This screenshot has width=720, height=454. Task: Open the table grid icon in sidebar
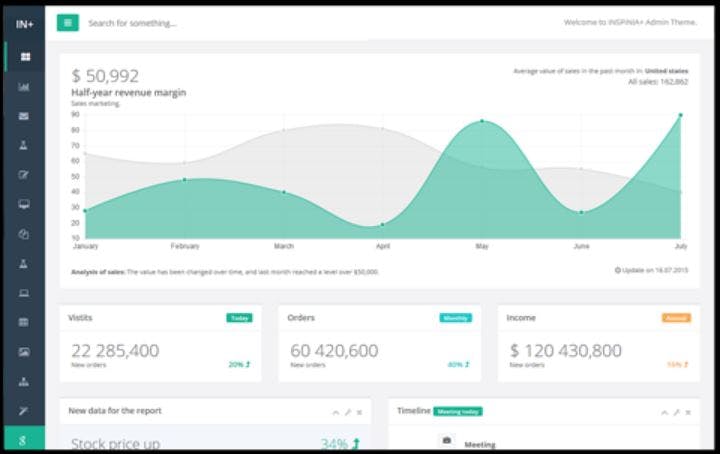(x=24, y=322)
